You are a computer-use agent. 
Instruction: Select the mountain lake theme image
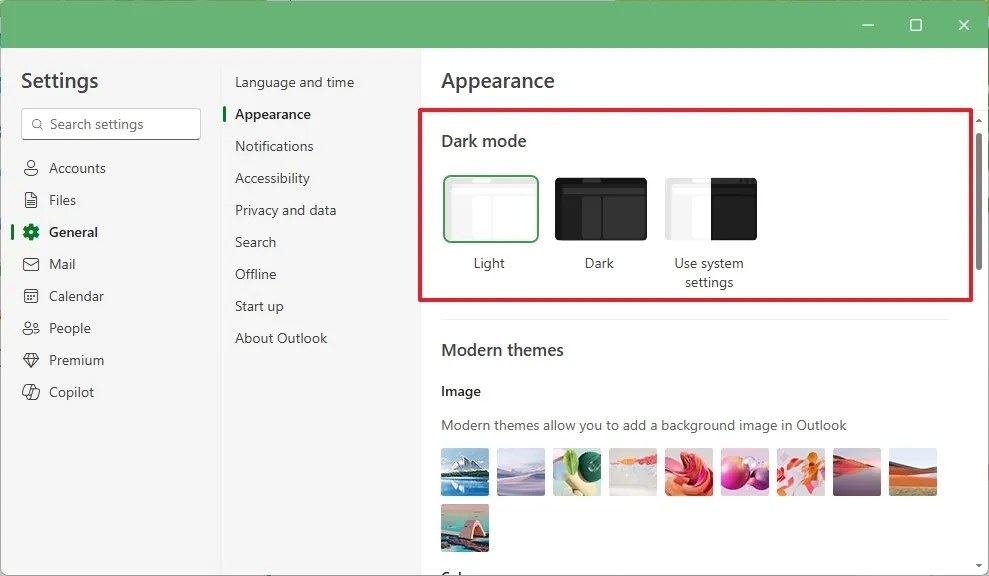pyautogui.click(x=464, y=470)
